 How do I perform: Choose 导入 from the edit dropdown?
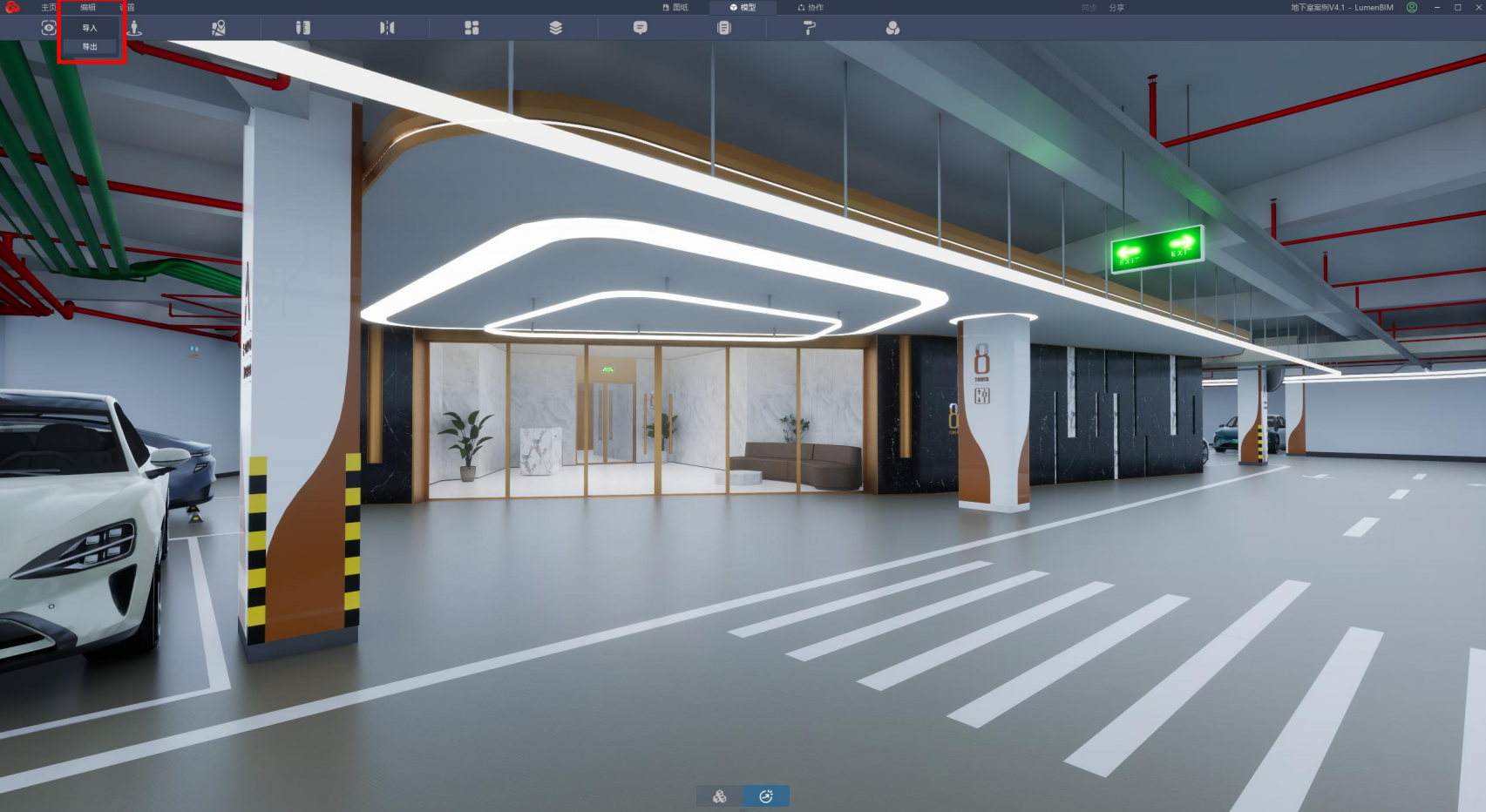tap(90, 28)
